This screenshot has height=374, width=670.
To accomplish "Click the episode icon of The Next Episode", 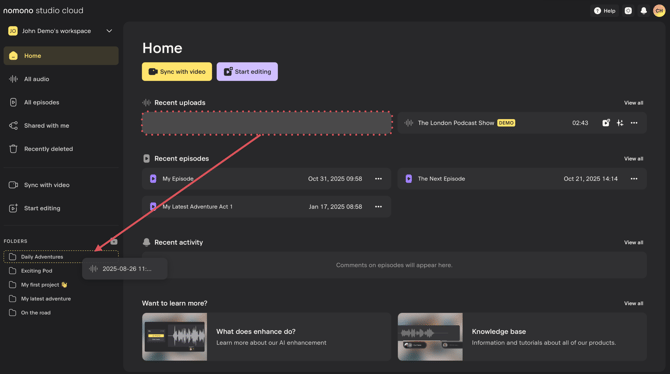I will pos(408,179).
